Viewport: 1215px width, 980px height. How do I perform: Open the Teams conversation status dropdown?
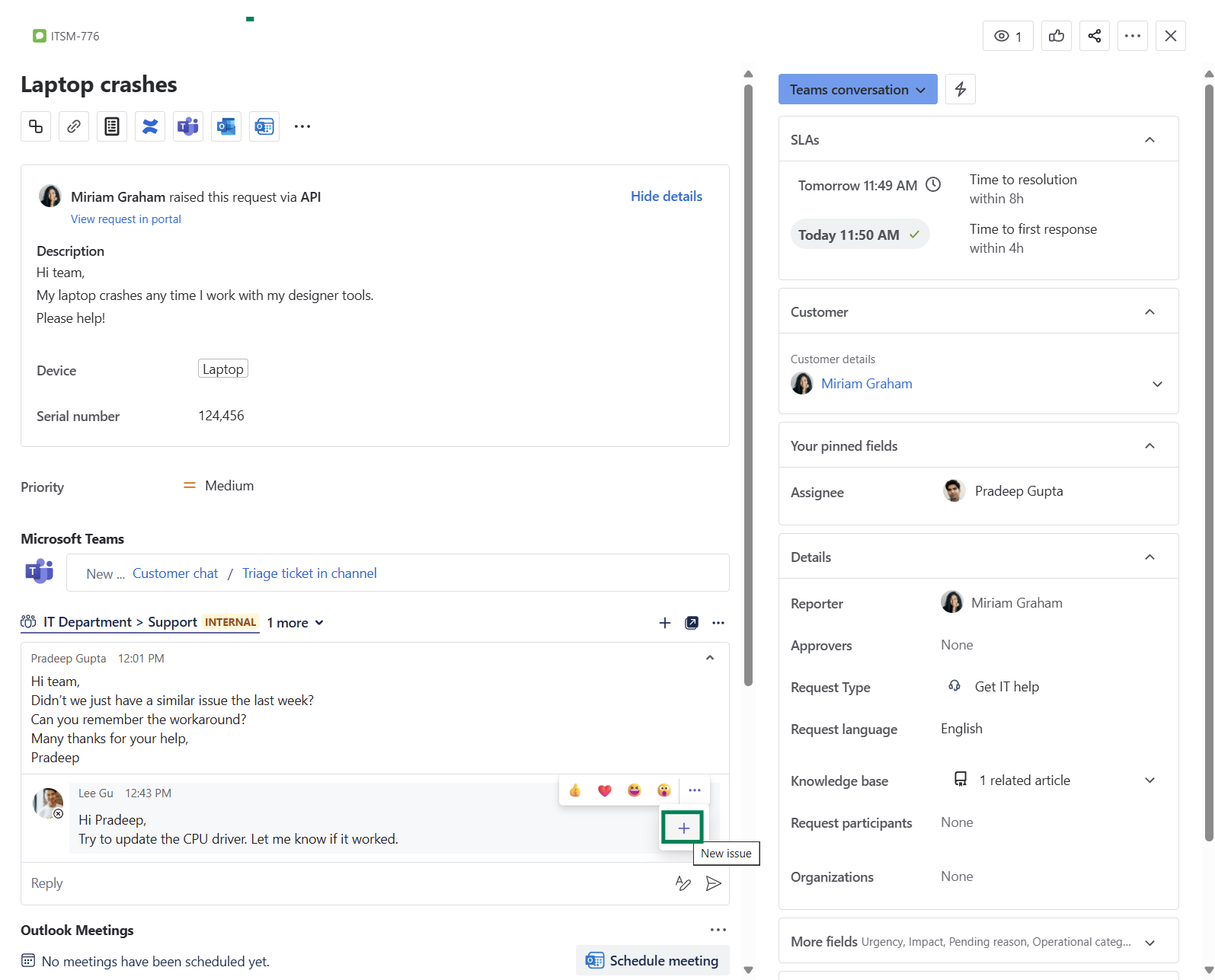[857, 89]
